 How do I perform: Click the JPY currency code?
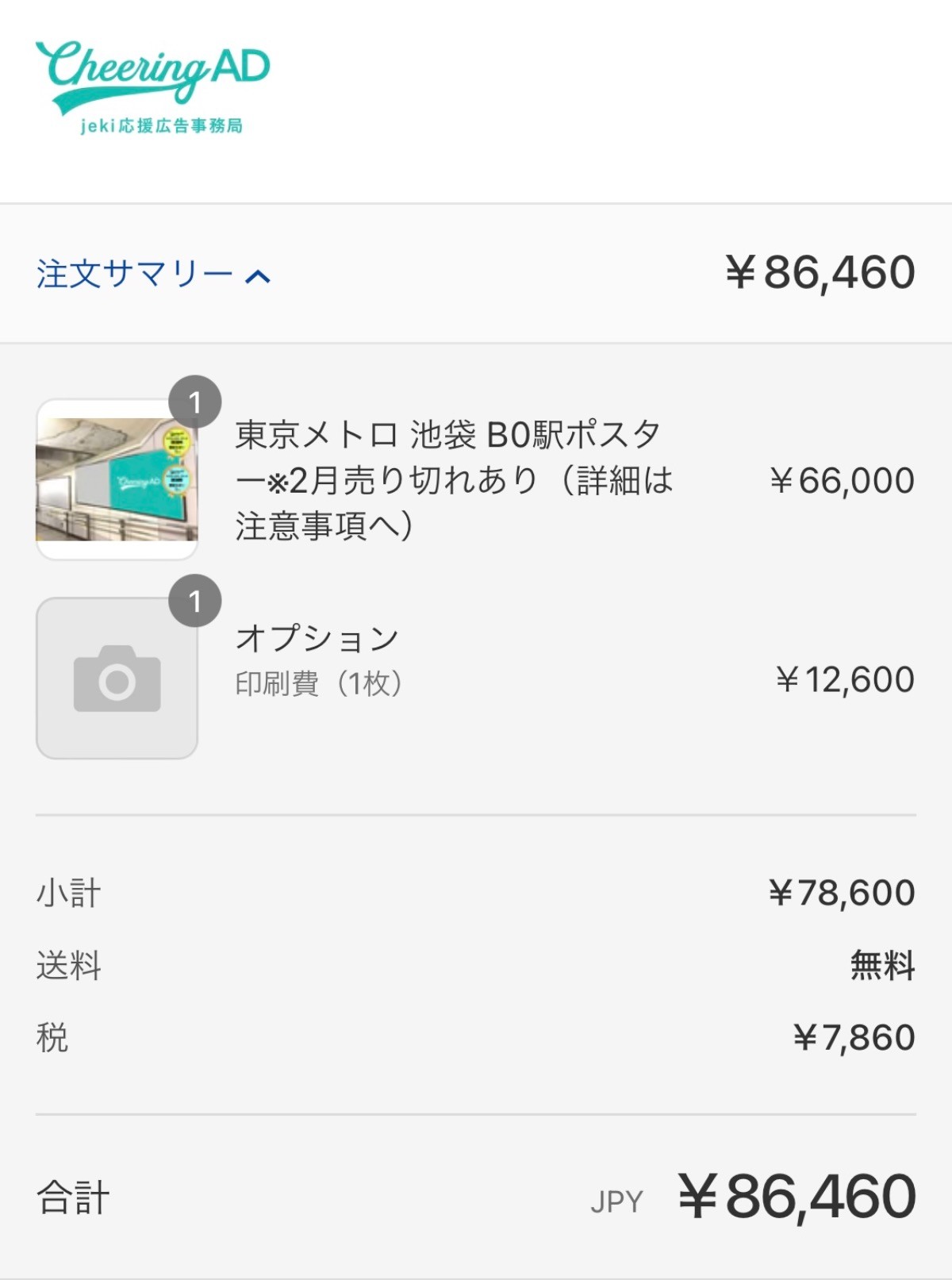[x=616, y=1201]
